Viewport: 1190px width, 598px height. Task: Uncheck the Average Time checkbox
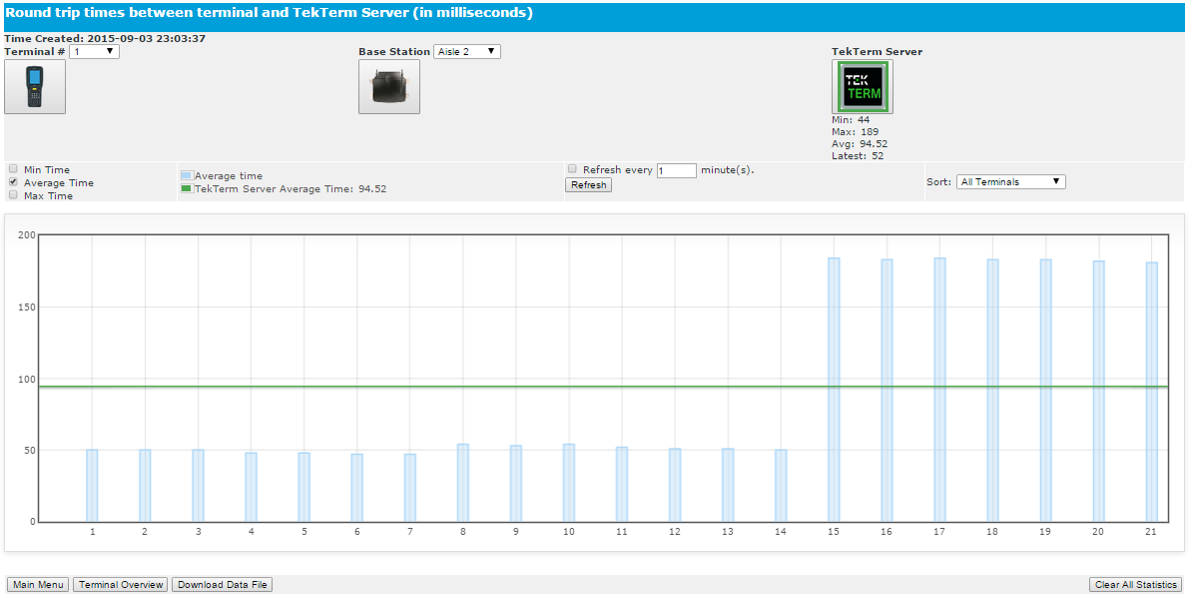(14, 182)
